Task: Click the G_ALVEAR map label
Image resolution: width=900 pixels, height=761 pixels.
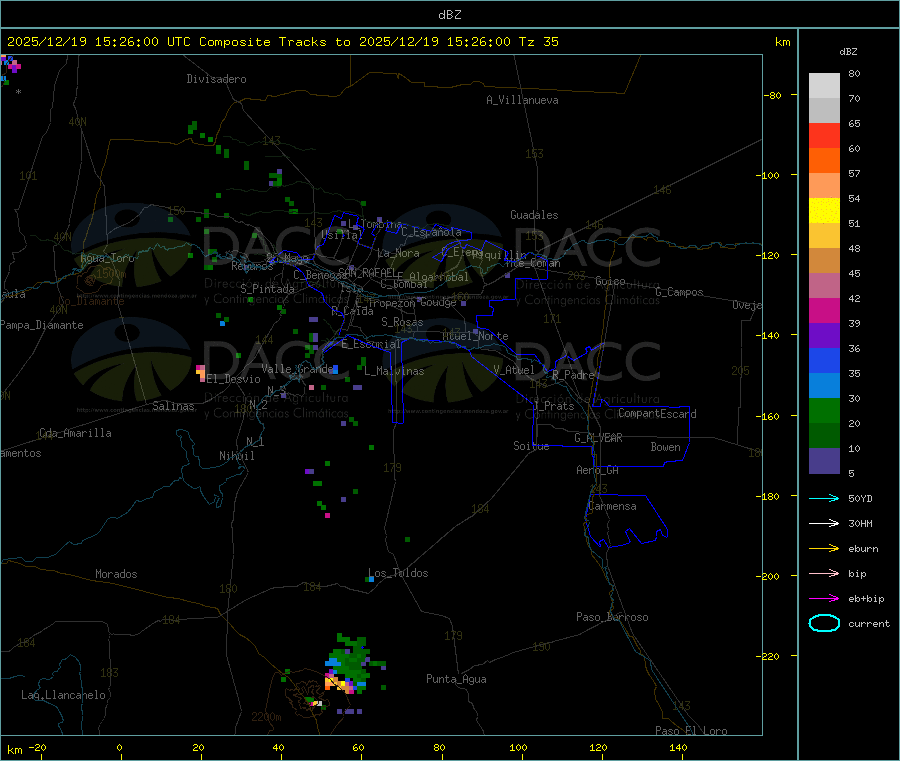Action: click(x=599, y=438)
